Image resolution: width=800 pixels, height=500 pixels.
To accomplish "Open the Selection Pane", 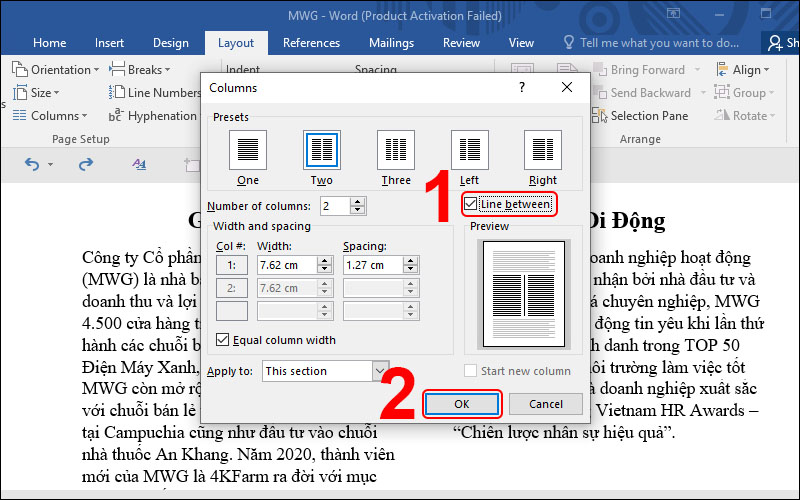I will pyautogui.click(x=640, y=116).
